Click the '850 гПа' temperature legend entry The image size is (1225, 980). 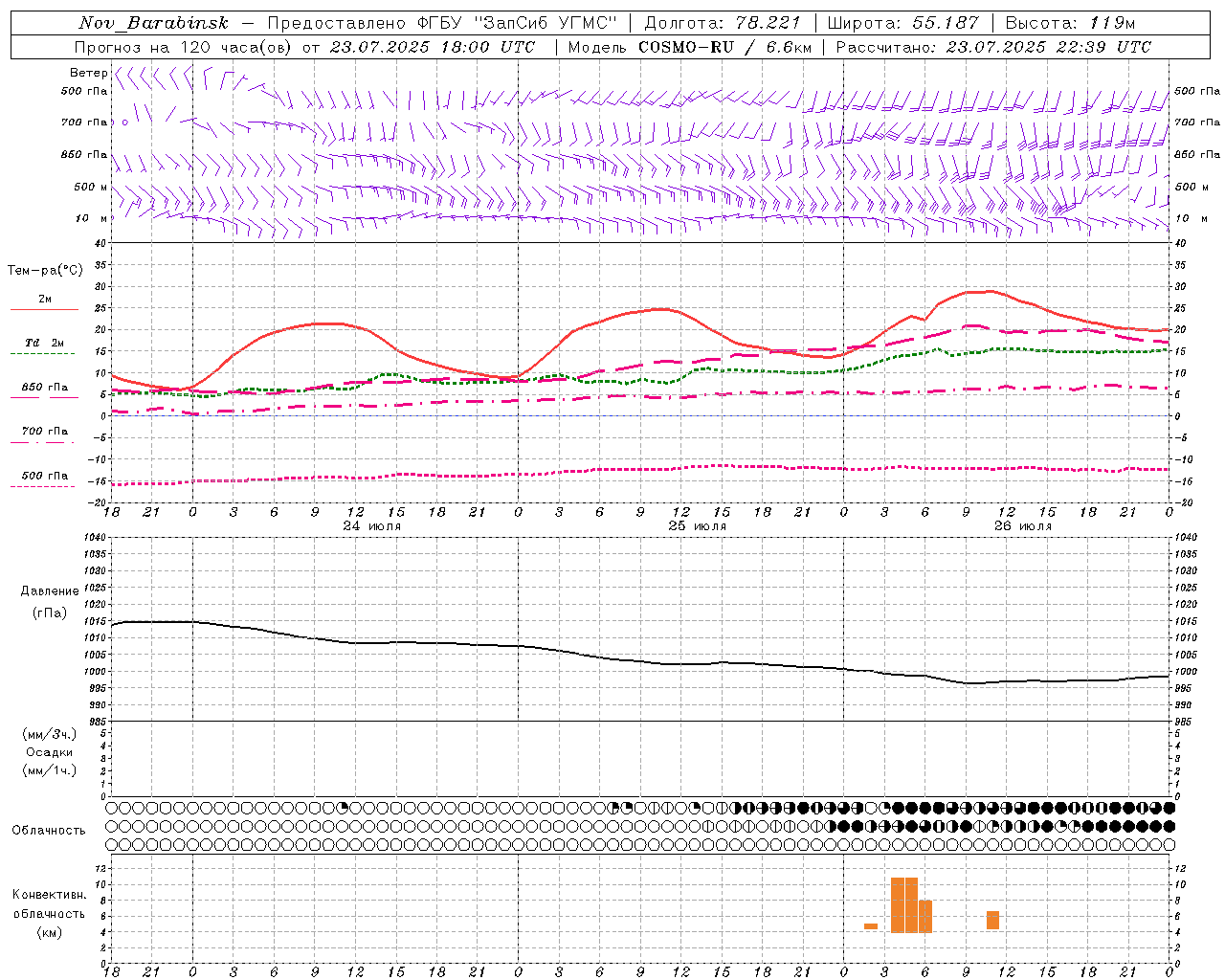[x=44, y=388]
